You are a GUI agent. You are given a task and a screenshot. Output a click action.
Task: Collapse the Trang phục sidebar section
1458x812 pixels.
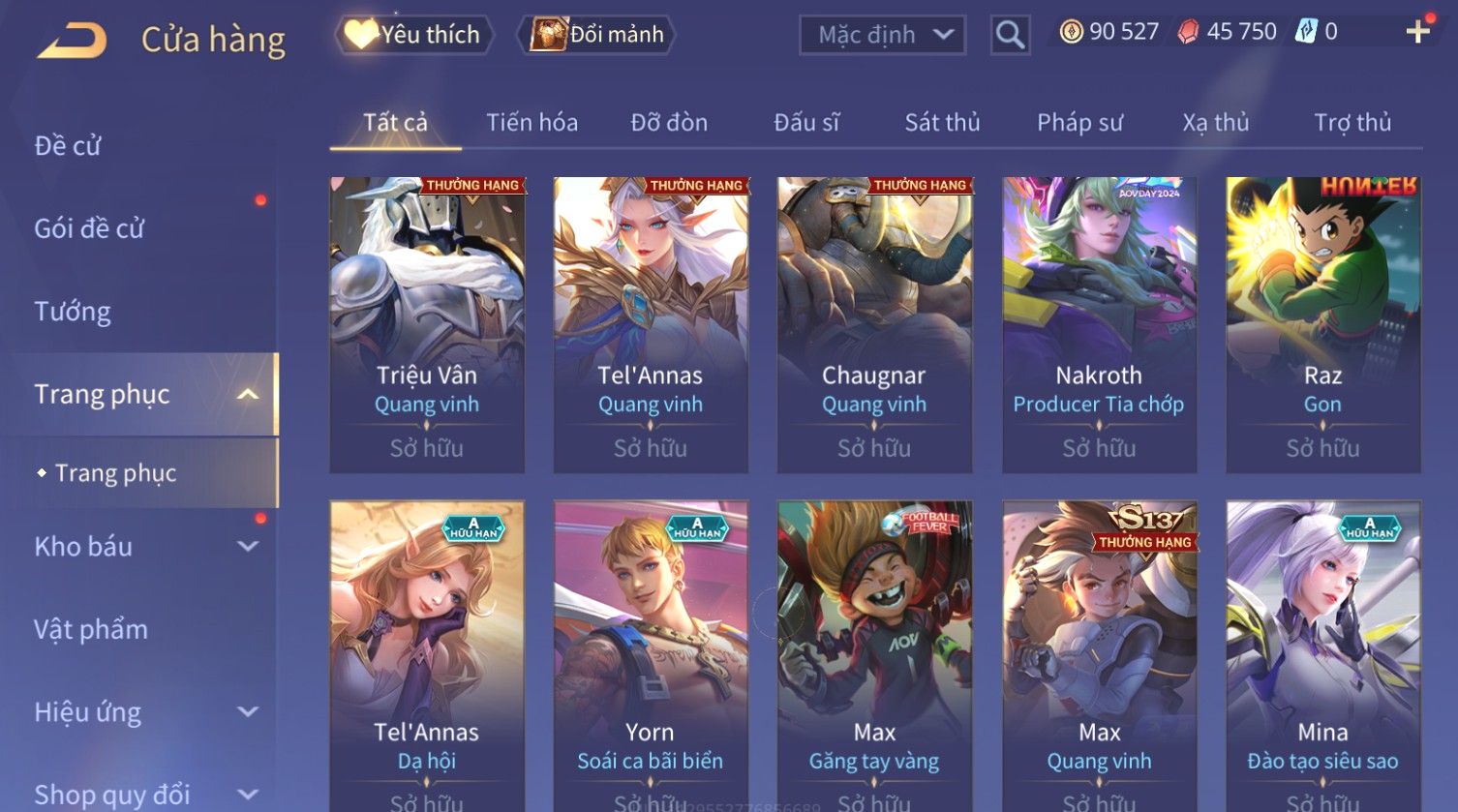point(248,394)
